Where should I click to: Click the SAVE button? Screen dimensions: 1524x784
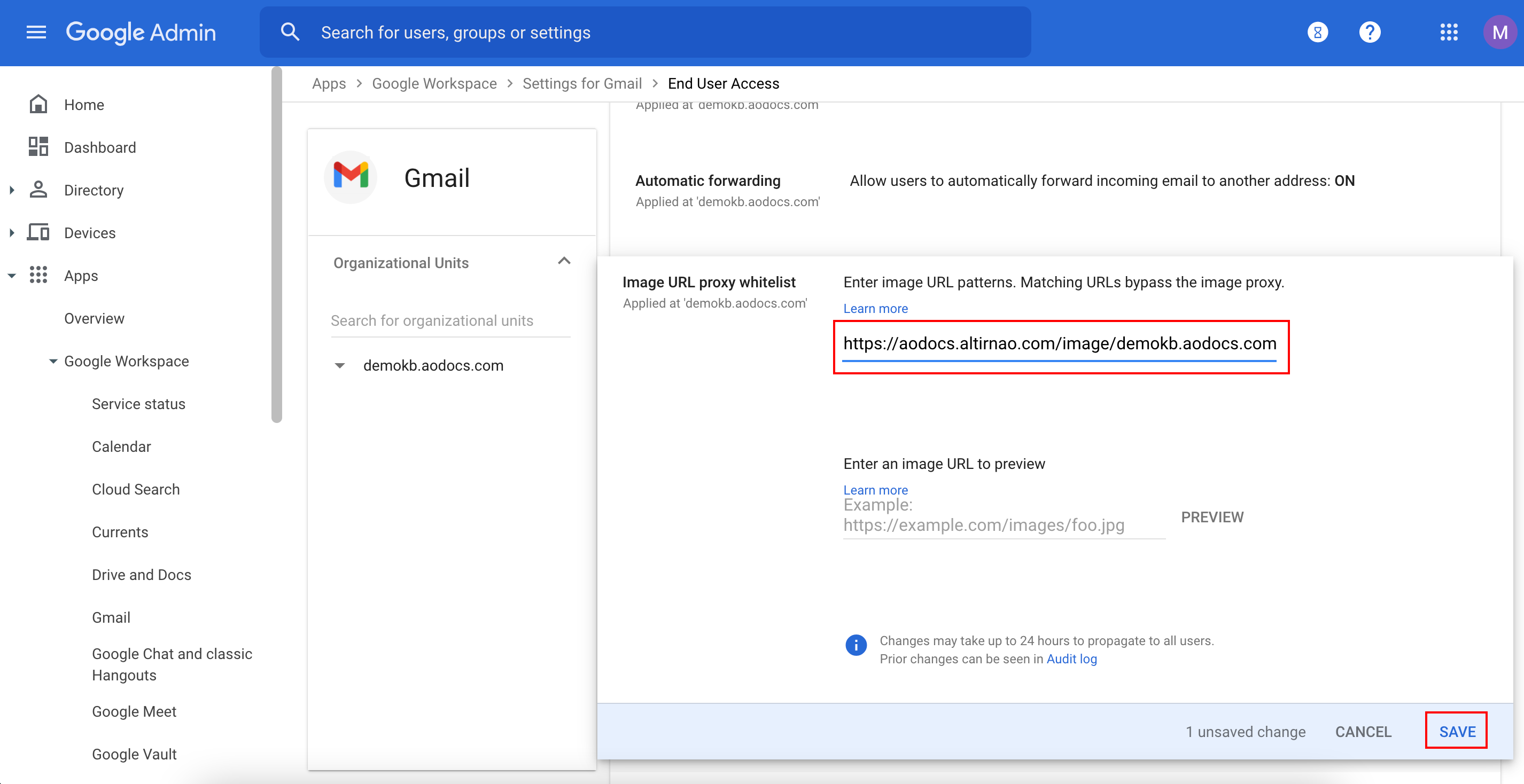click(1457, 731)
